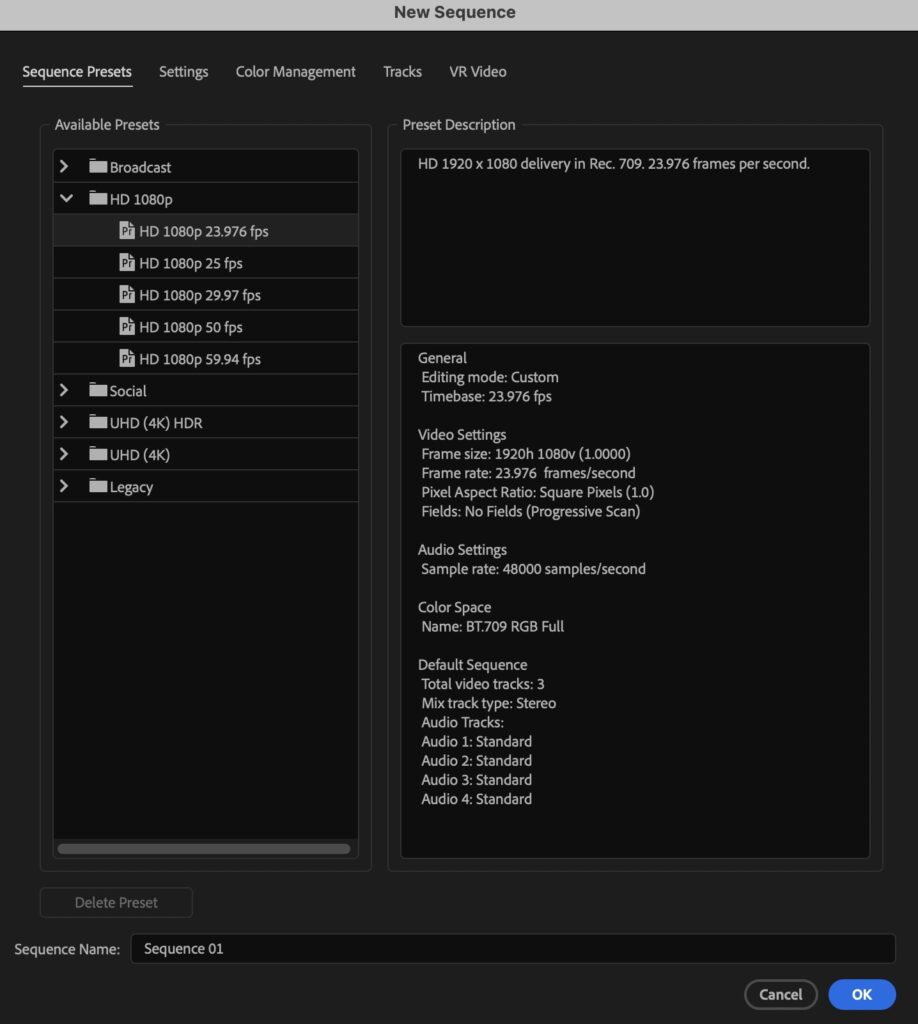Viewport: 918px width, 1024px height.
Task: Expand the Broadcast presets chevron
Action: click(x=64, y=167)
